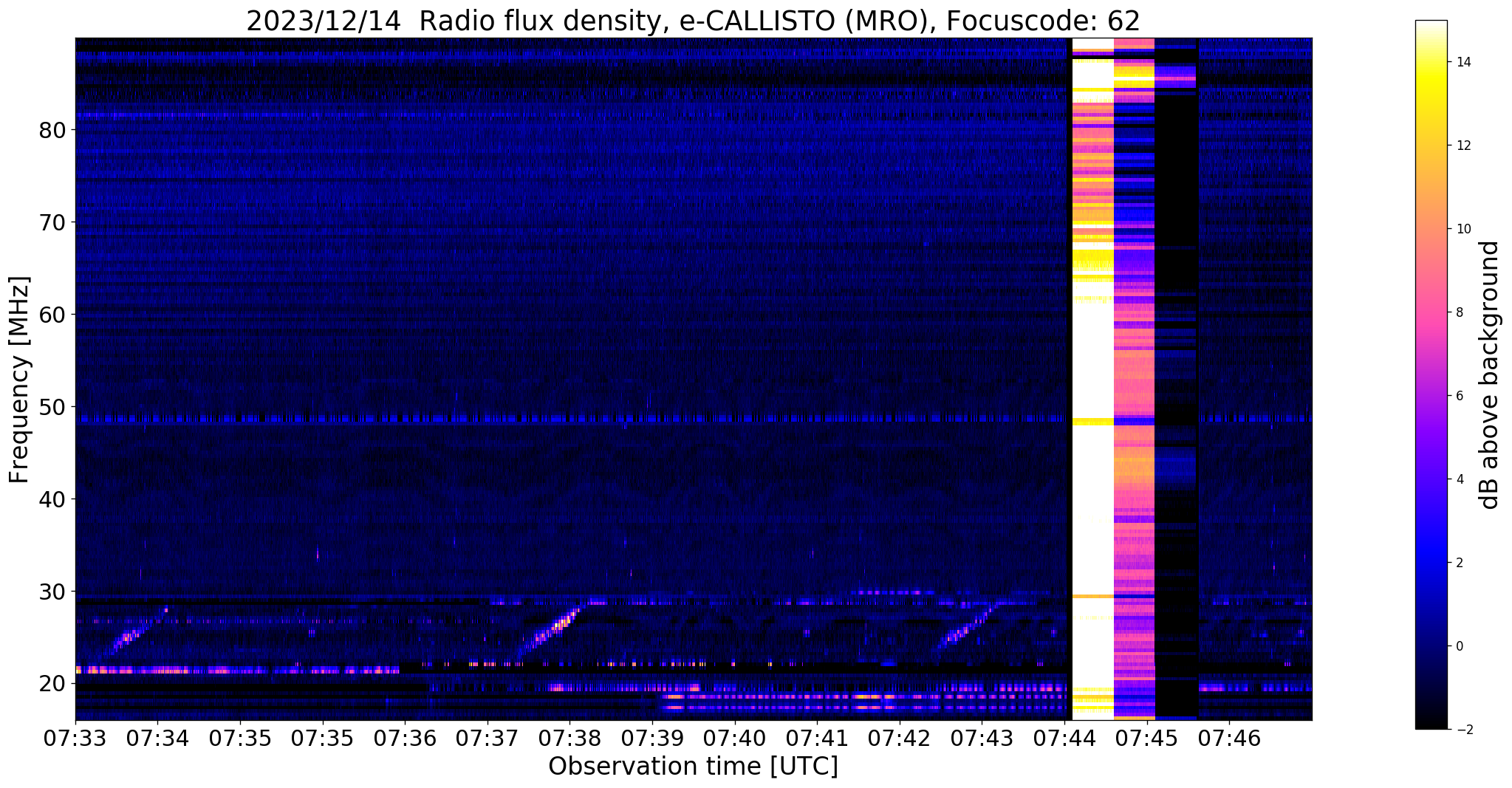Click the 20 MHz frequency tick label
Screen dimensions: 1512x788
pos(52,684)
